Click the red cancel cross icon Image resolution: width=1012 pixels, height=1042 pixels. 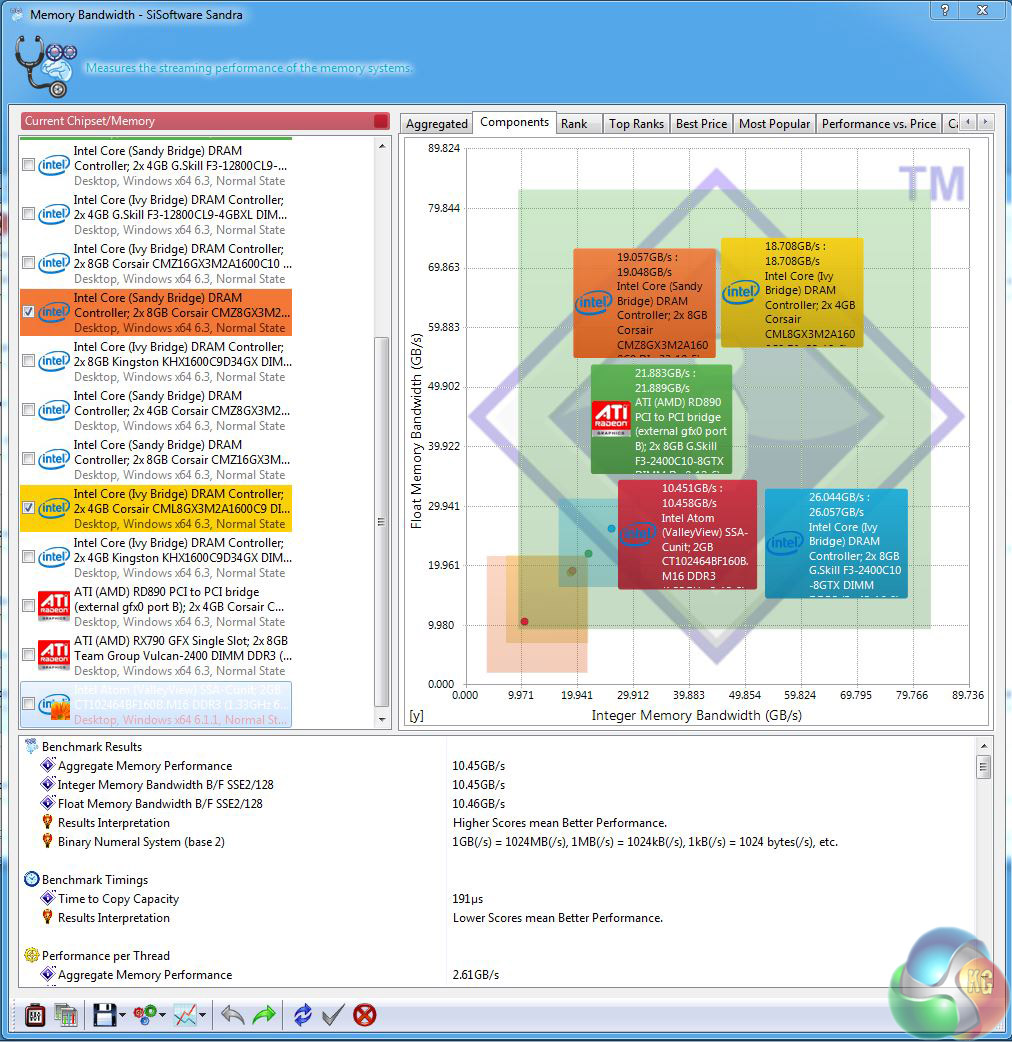click(365, 1015)
